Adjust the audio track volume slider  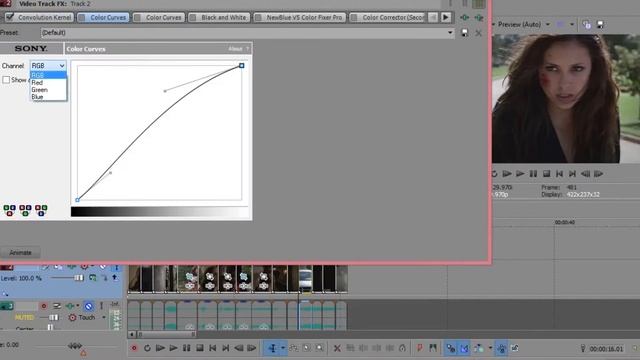pyautogui.click(x=53, y=317)
